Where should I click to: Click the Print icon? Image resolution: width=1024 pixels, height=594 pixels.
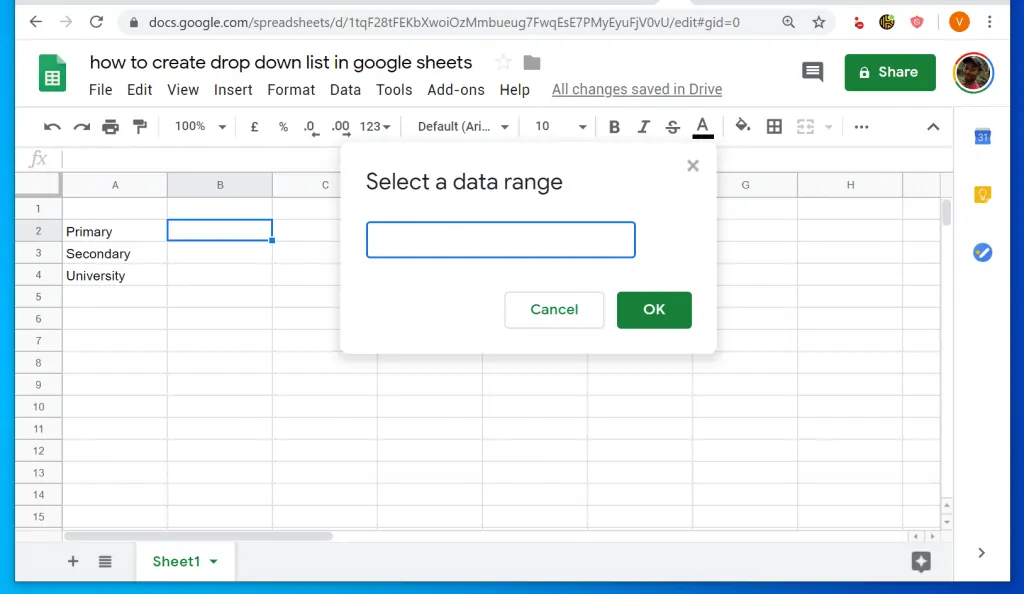108,126
